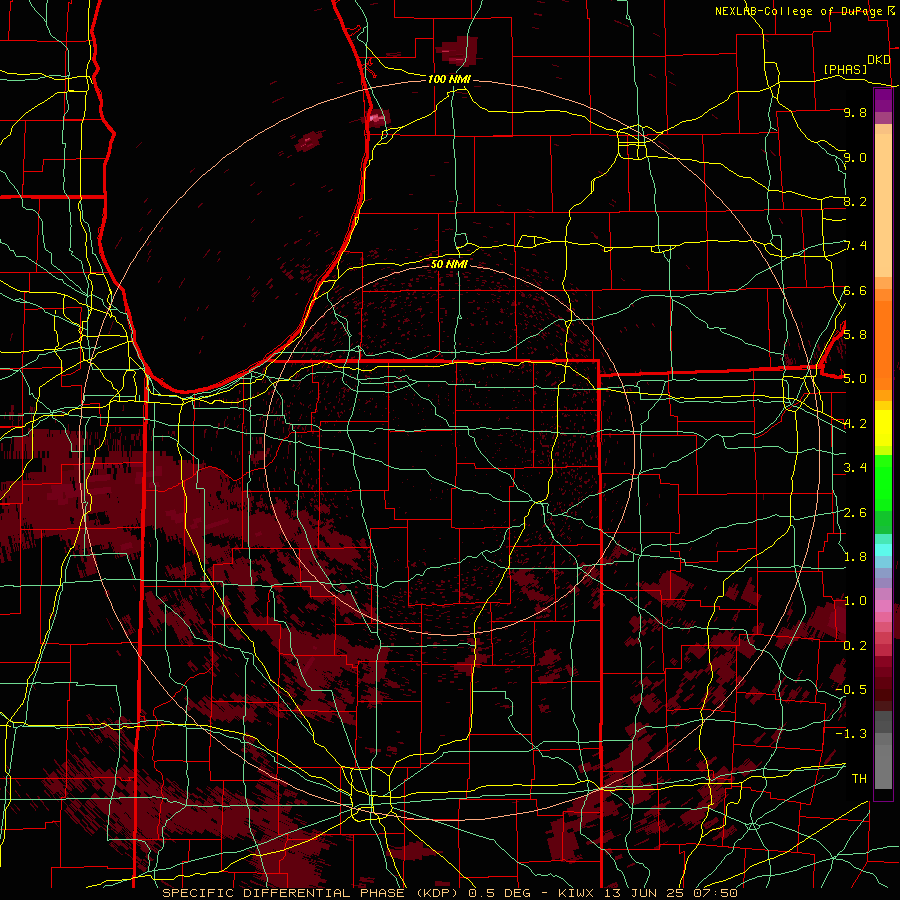Viewport: 900px width, 900px height.
Task: Click the TH label at the bottom of the scale
Action: (859, 778)
